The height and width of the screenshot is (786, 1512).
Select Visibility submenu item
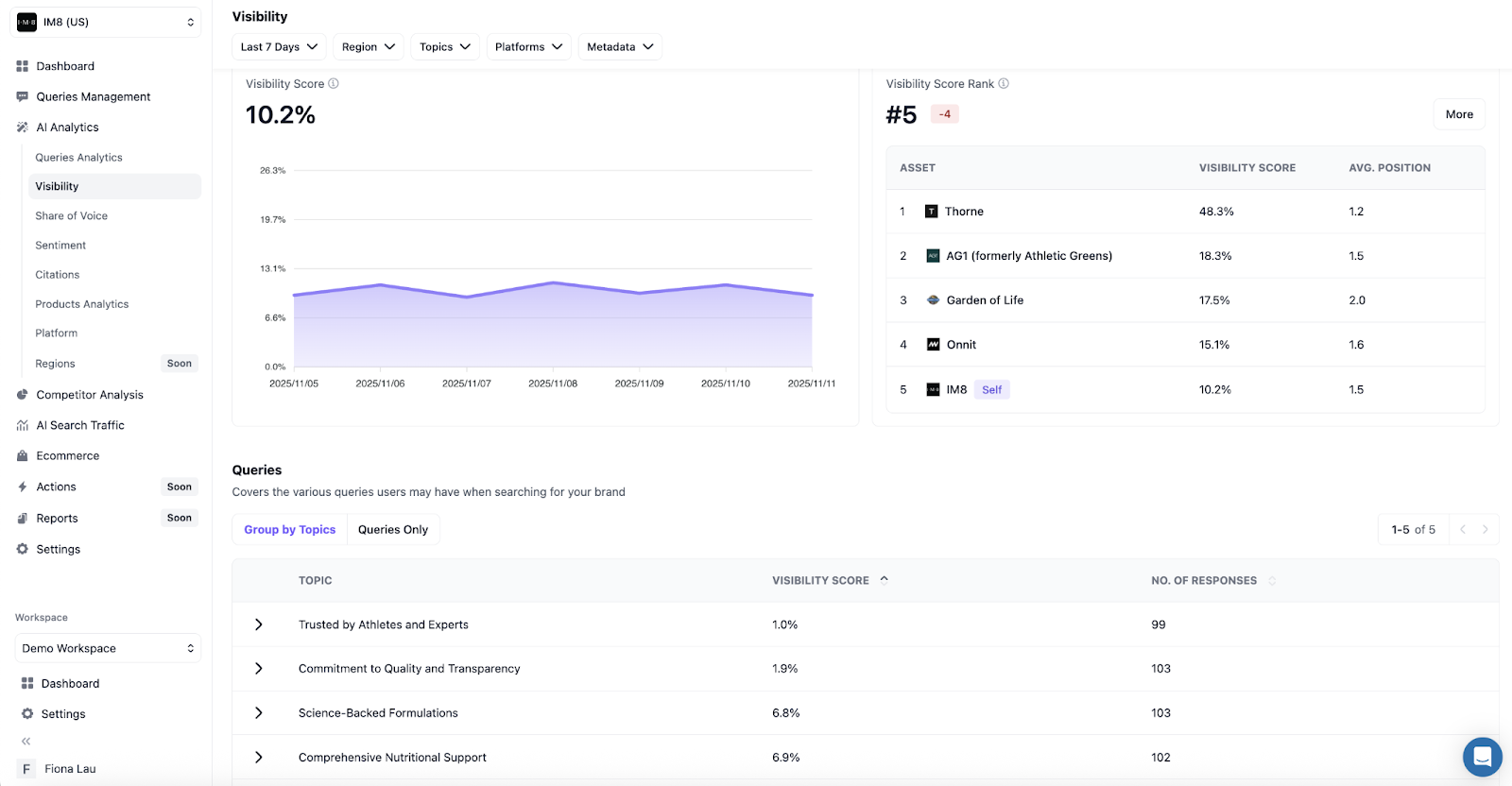[114, 186]
